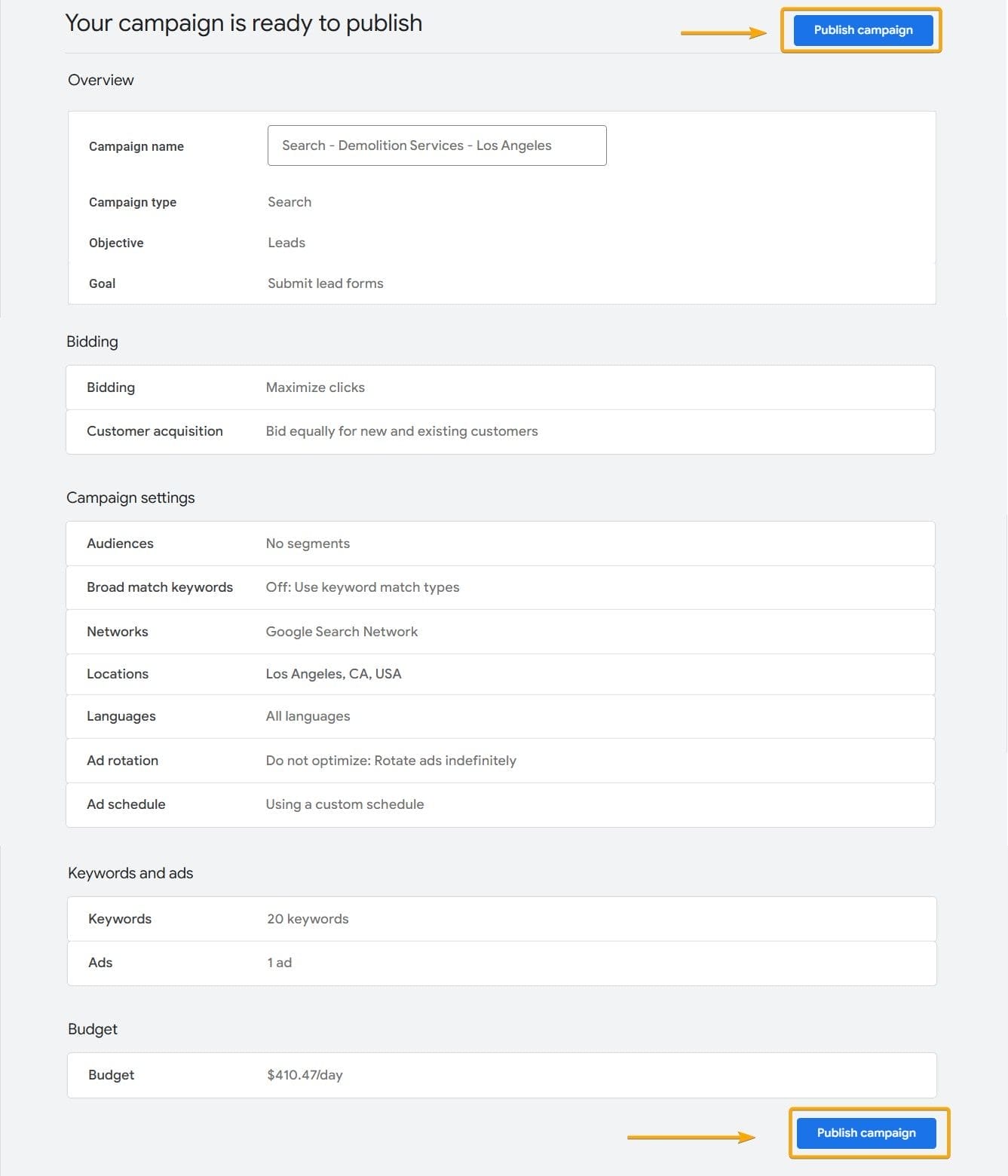The image size is (1008, 1176).
Task: Open the Keywords row with 20 keywords
Action: 501,919
